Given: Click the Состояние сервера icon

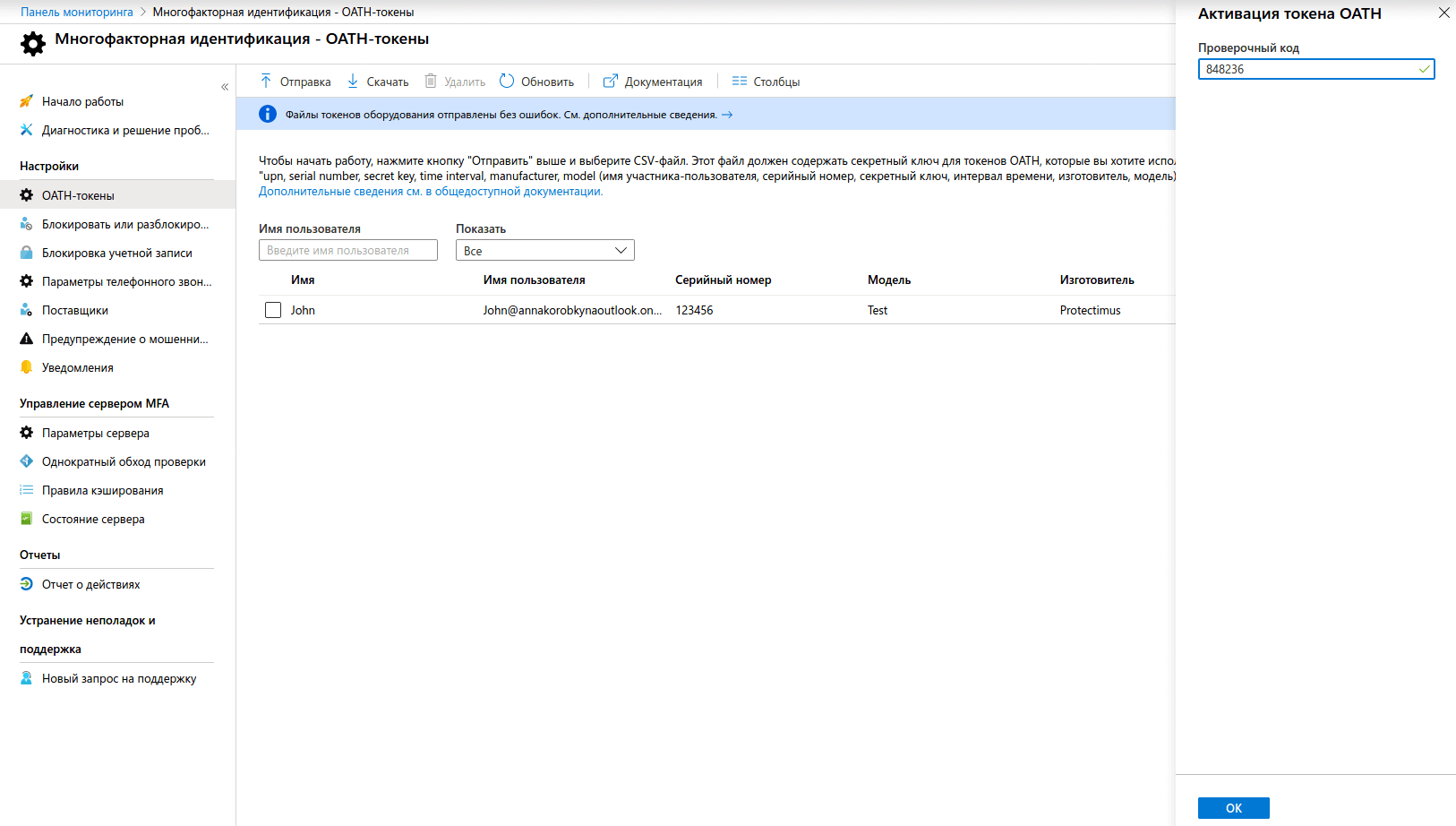Looking at the screenshot, I should pos(26,519).
